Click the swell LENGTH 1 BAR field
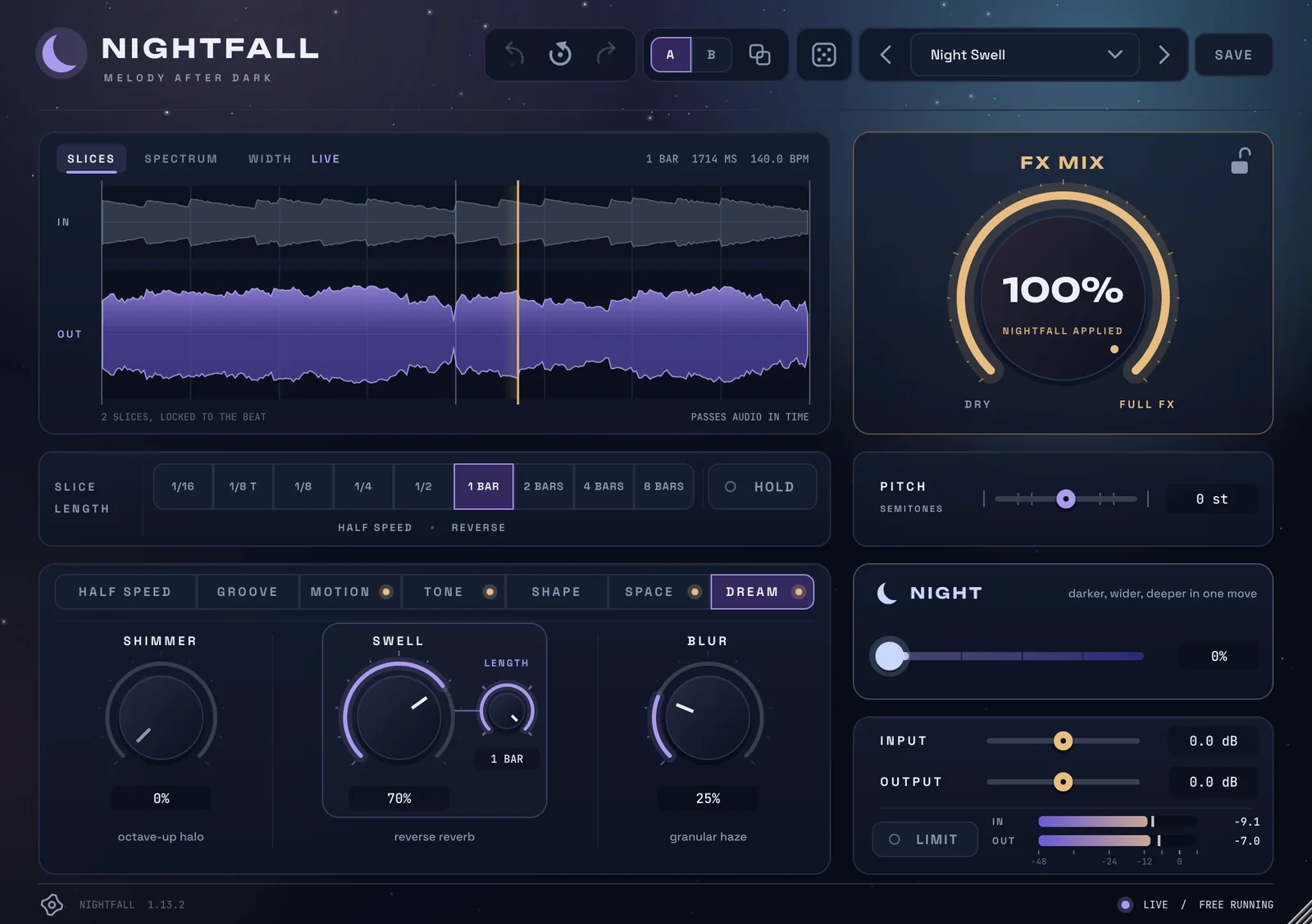 pos(507,759)
